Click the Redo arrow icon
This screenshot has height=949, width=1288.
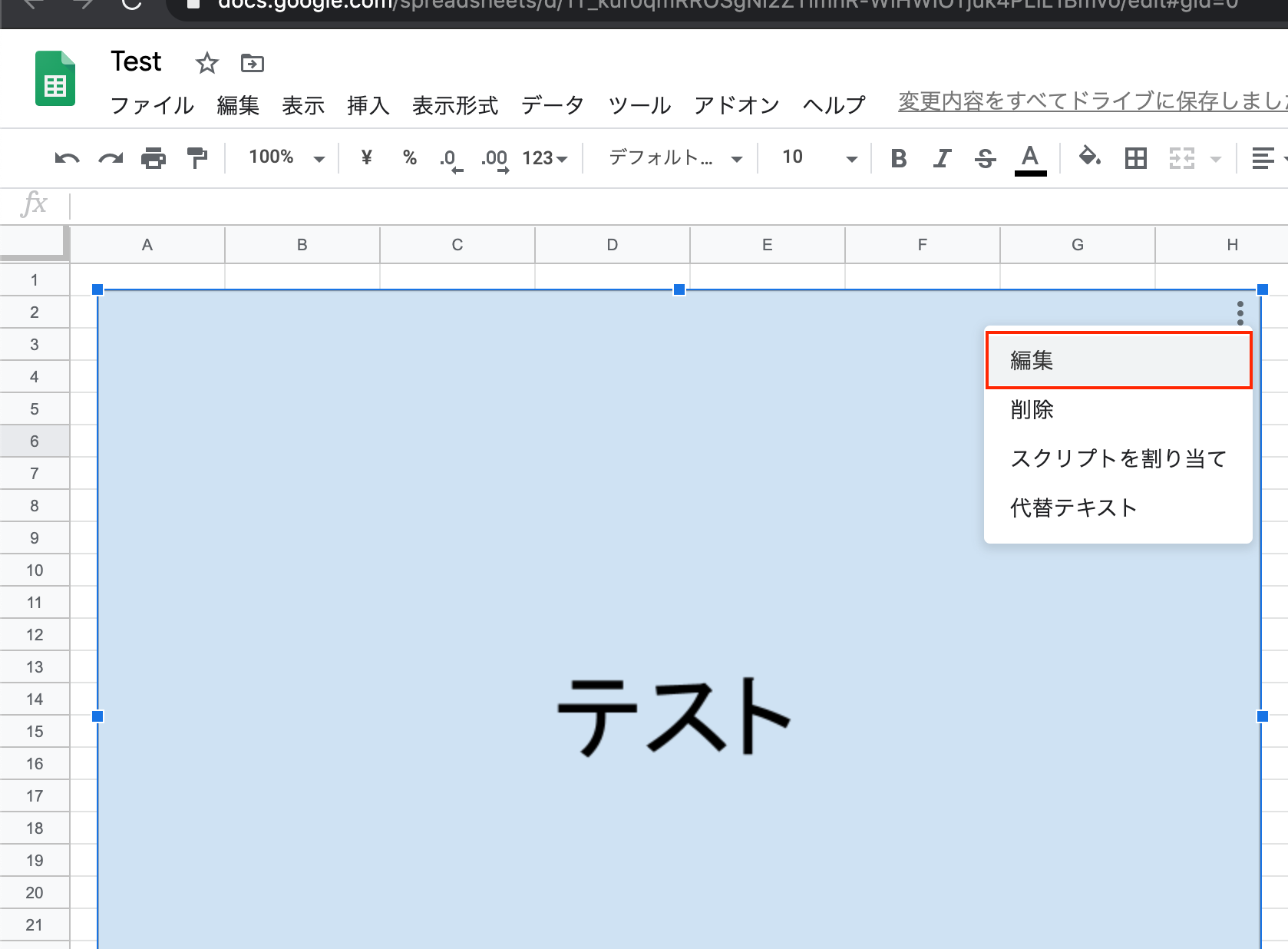(111, 158)
